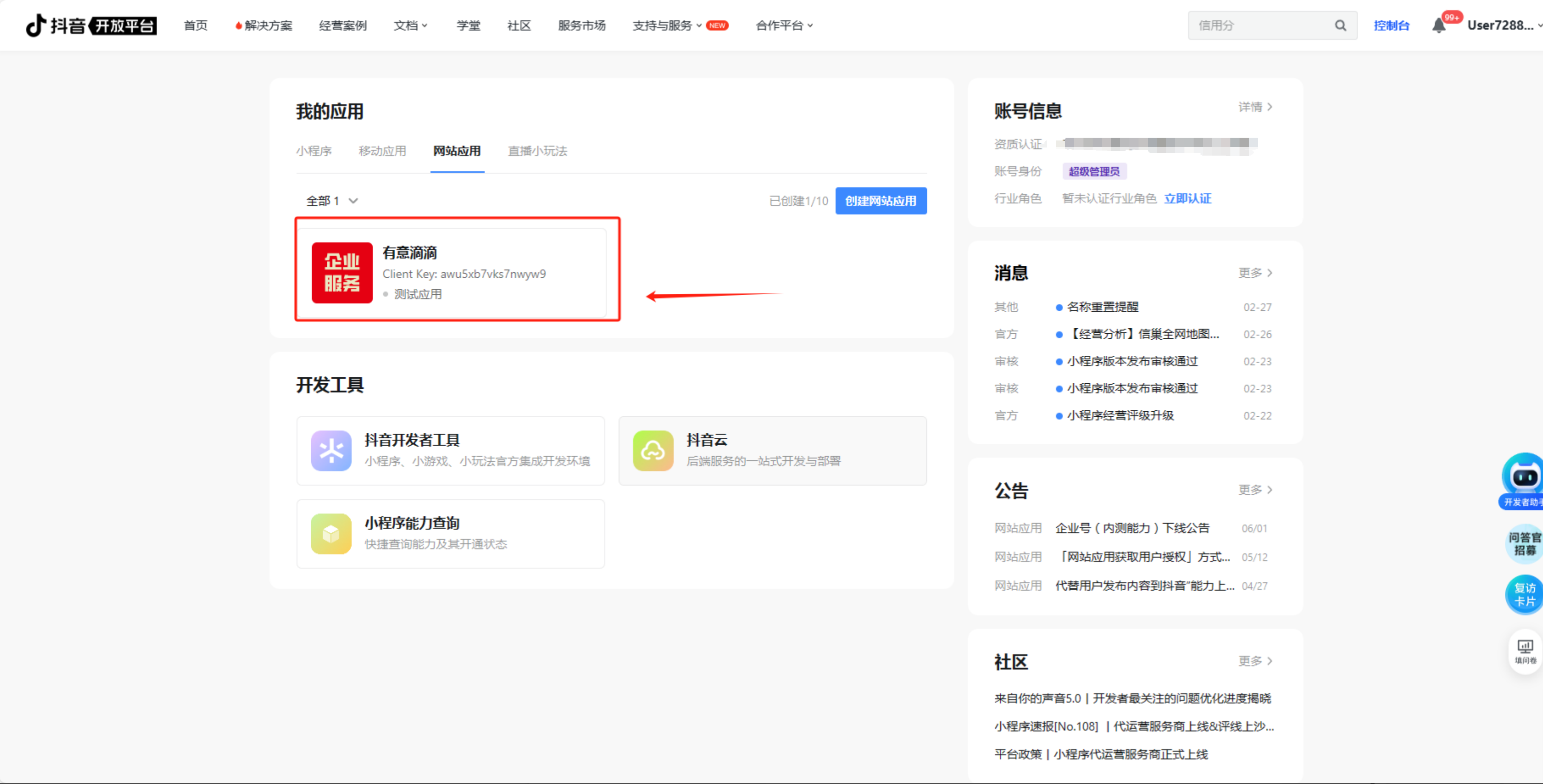Open 公告 更多 link

(x=1256, y=489)
